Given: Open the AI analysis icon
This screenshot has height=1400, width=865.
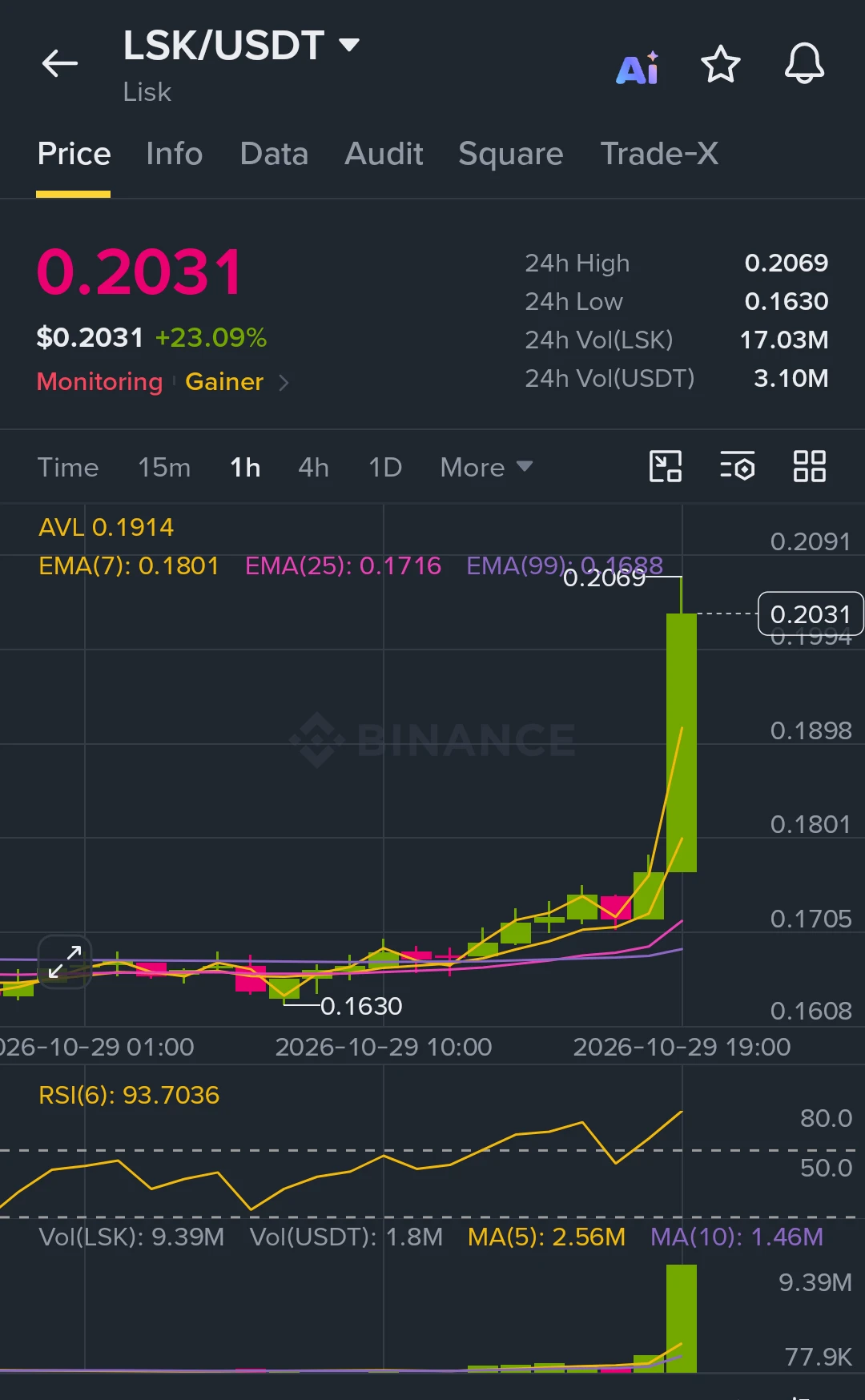Looking at the screenshot, I should click(638, 67).
